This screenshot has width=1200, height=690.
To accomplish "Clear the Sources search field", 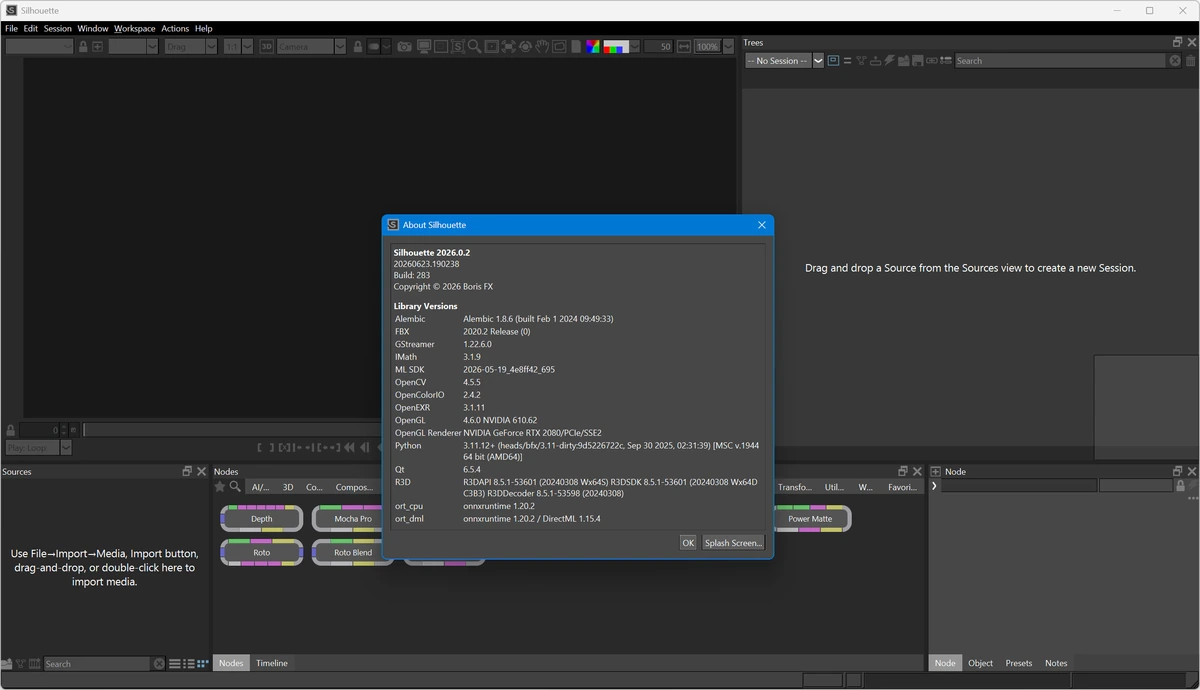I will 159,663.
